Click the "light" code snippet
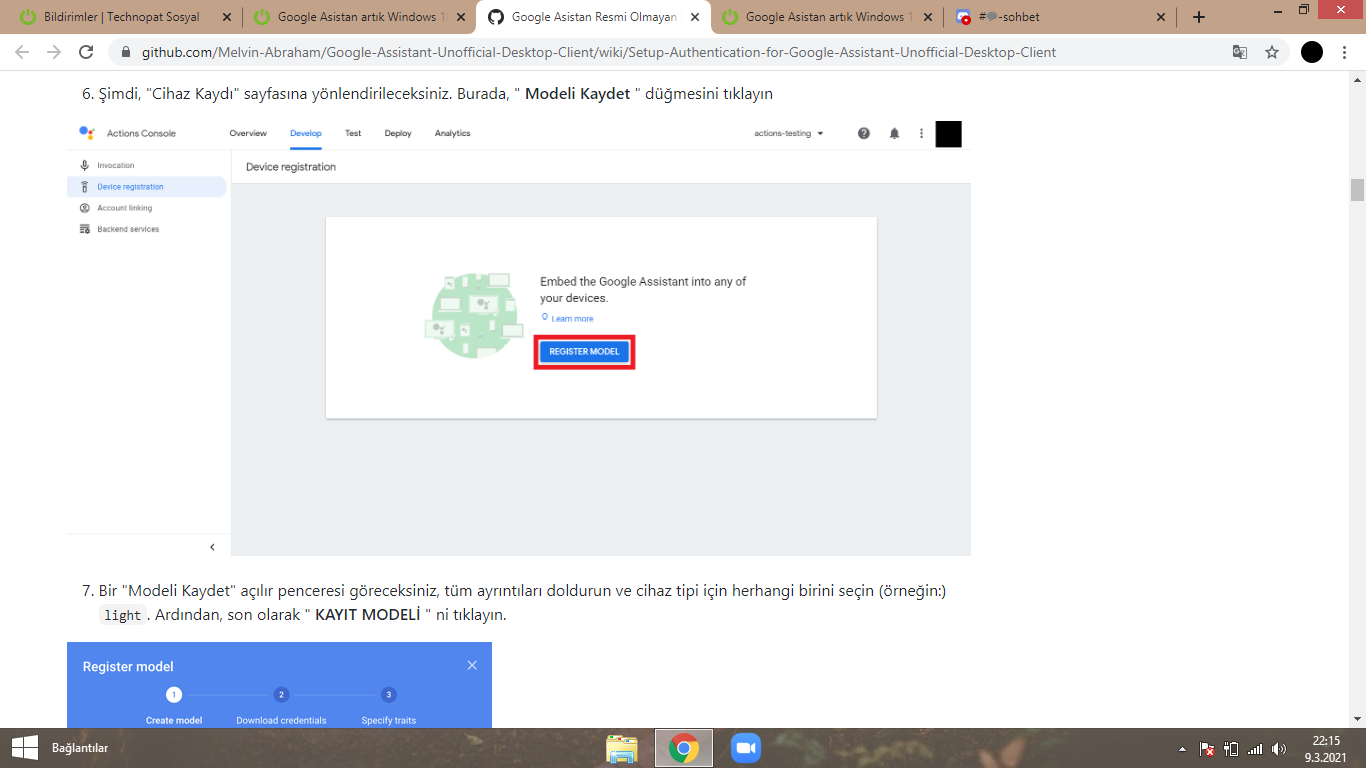The height and width of the screenshot is (768, 1366). point(123,615)
